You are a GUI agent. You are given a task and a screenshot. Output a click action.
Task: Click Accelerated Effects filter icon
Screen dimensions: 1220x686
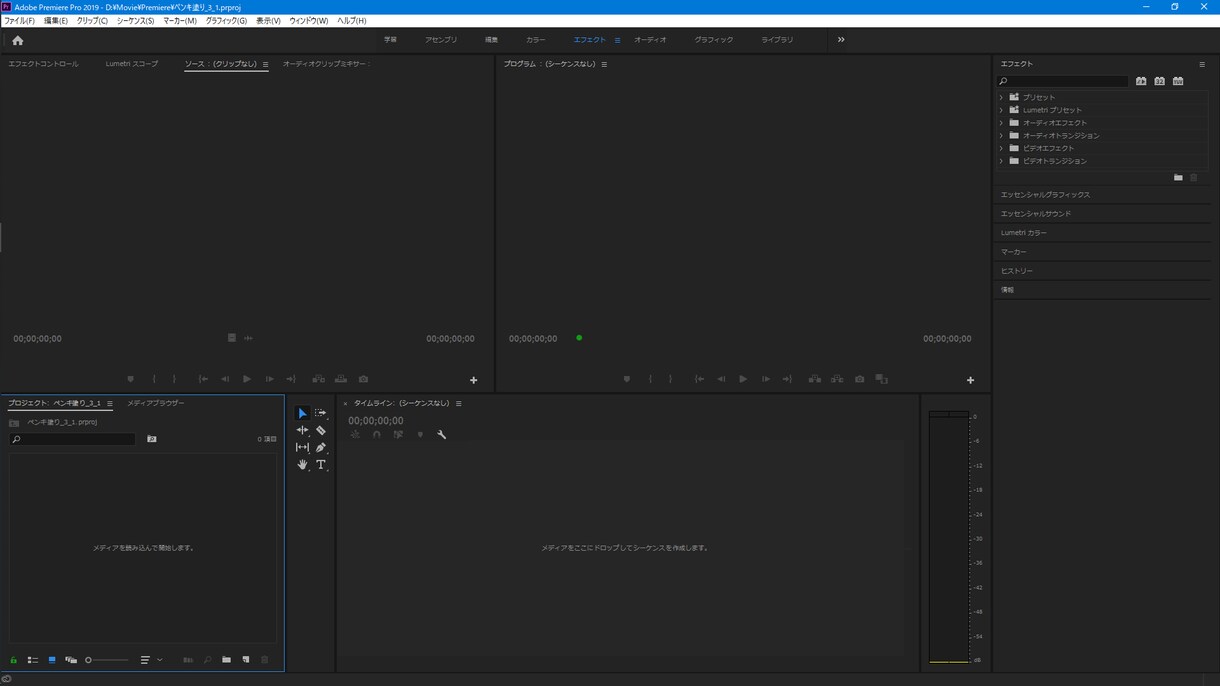[x=1141, y=81]
